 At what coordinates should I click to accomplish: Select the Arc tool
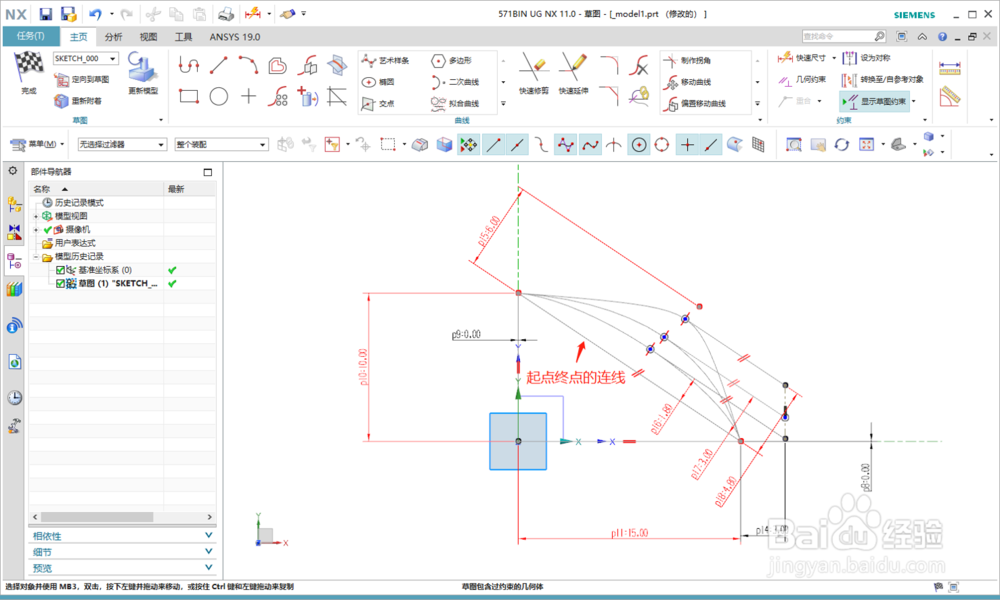(248, 65)
